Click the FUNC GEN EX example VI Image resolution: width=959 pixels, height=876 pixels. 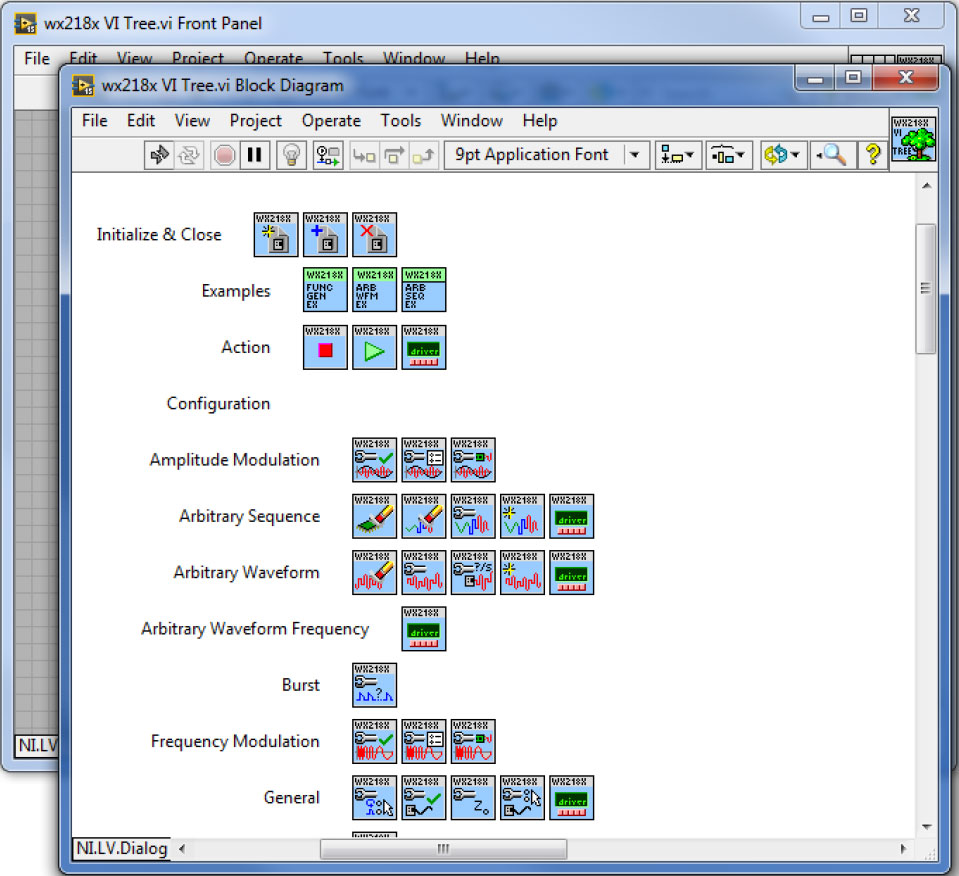[x=325, y=291]
